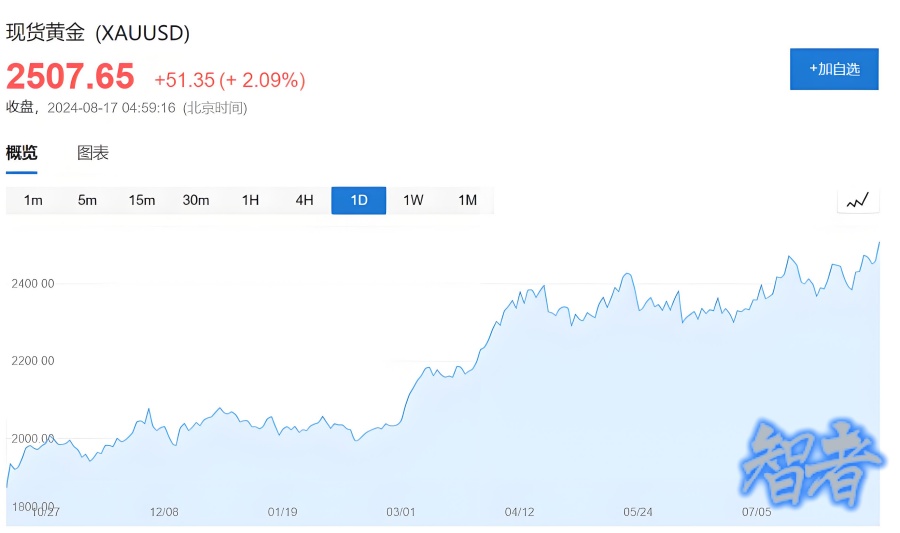Choose the 30m interval

196,200
